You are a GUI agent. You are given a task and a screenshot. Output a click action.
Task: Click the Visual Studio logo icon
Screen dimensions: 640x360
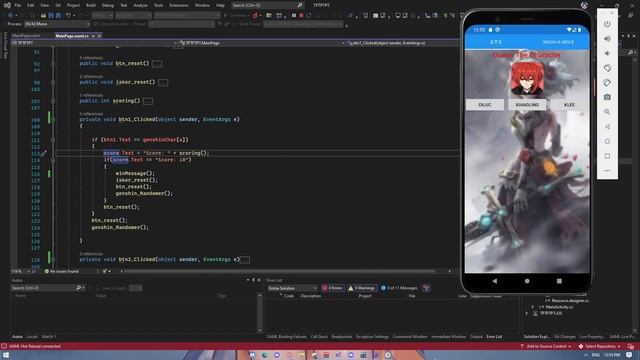(7, 5)
